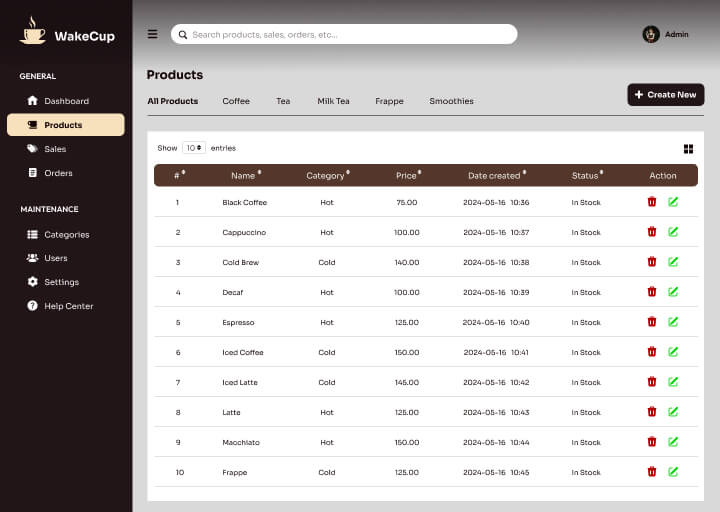Click the WakeCup coffee cup logo
The height and width of the screenshot is (512, 720).
point(33,30)
